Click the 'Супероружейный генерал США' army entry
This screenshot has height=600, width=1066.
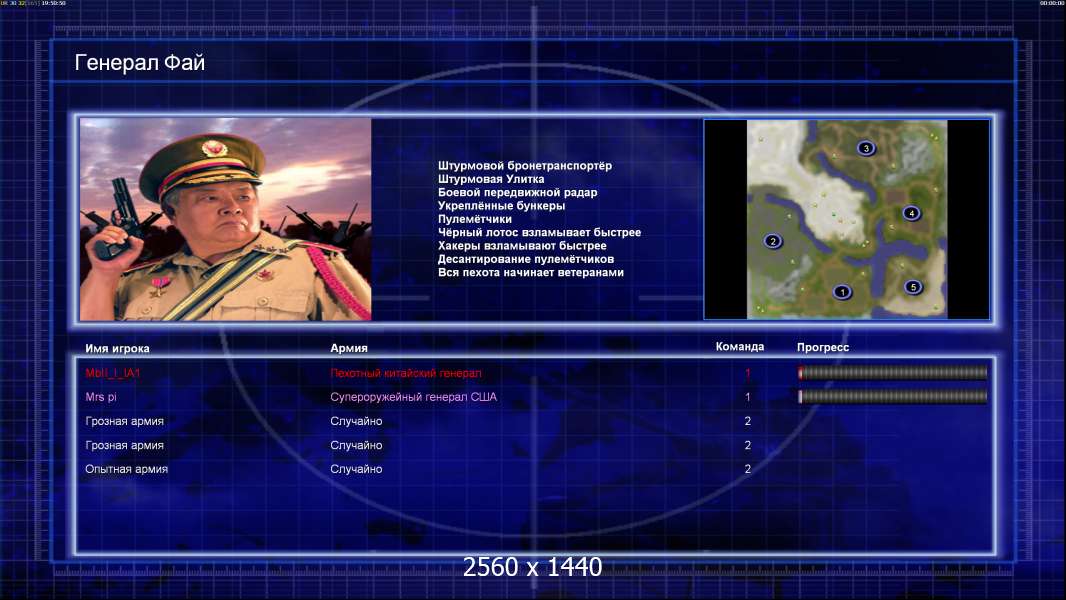413,397
